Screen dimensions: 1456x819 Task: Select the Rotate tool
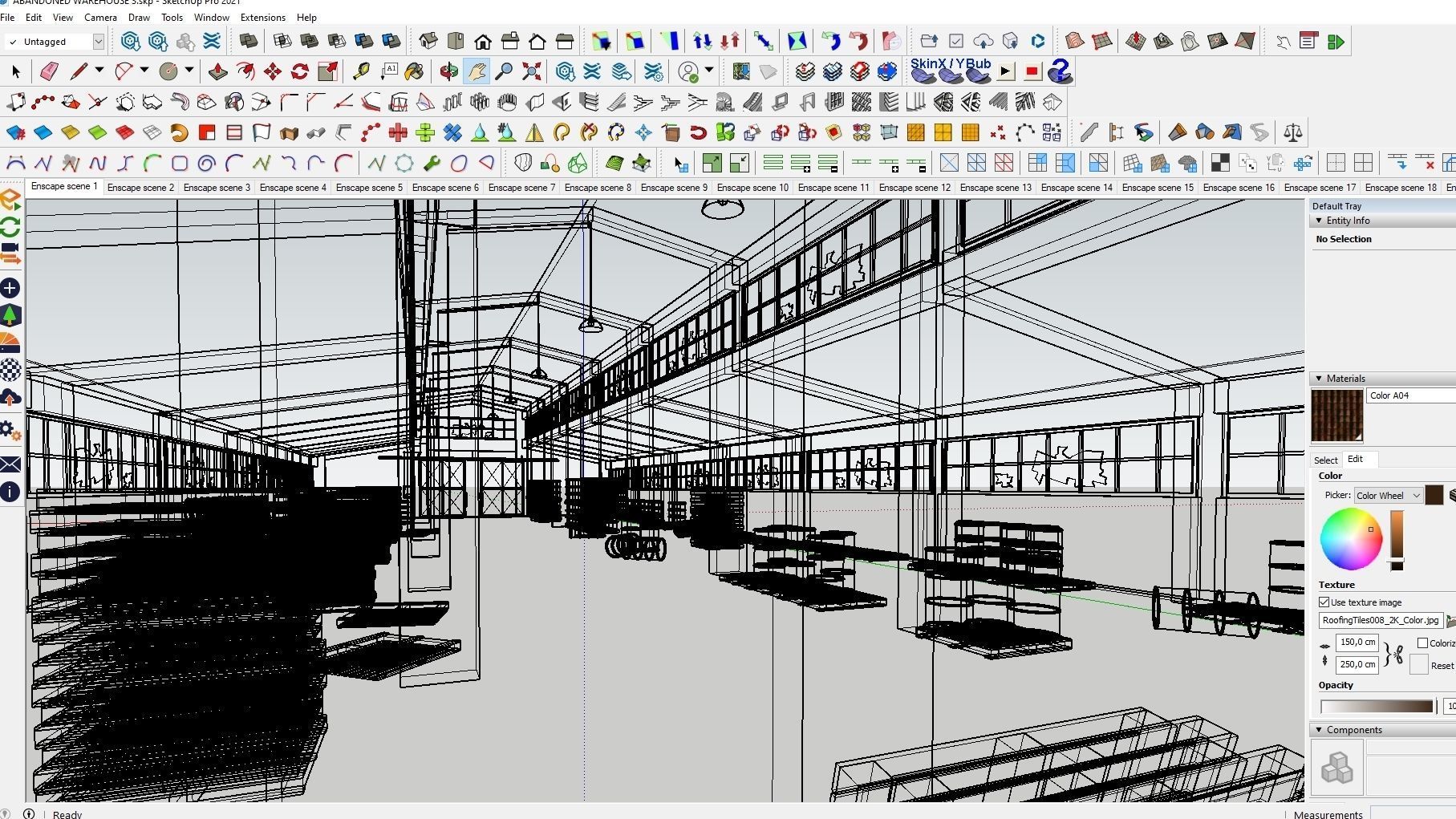click(299, 72)
